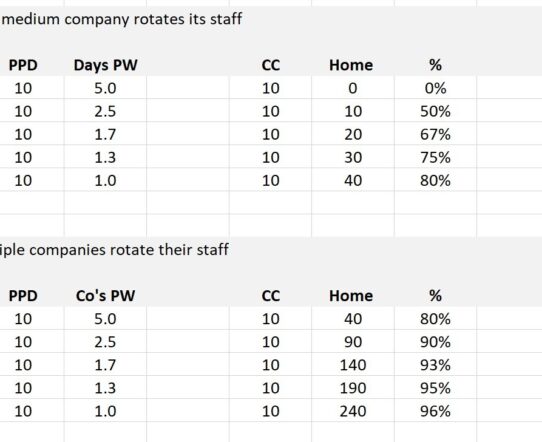This screenshot has height=442, width=542.
Task: Click the first table's Home header
Action: click(x=353, y=65)
